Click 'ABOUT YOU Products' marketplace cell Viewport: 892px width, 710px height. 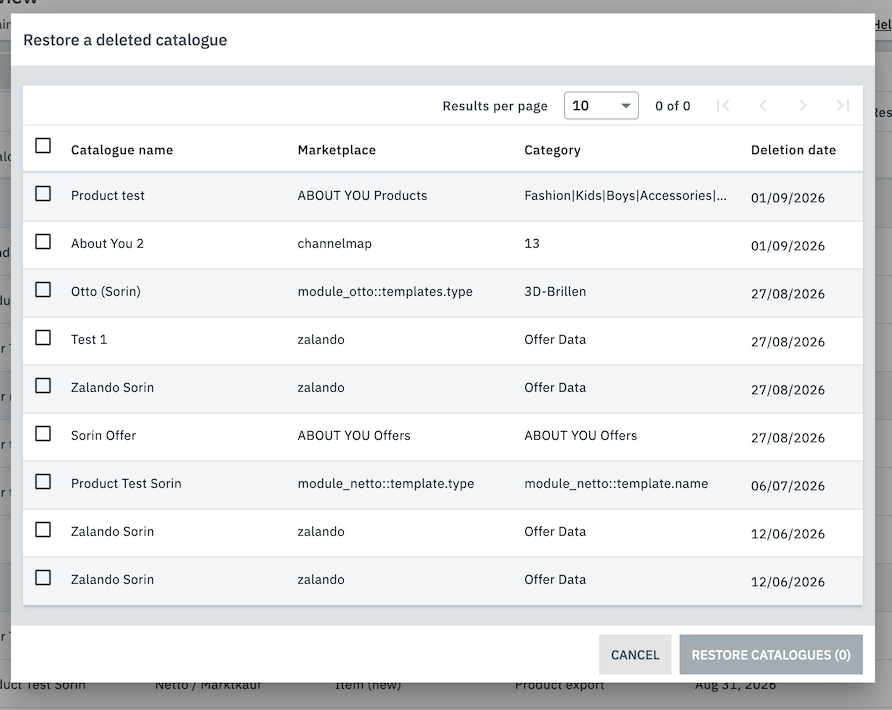point(362,196)
